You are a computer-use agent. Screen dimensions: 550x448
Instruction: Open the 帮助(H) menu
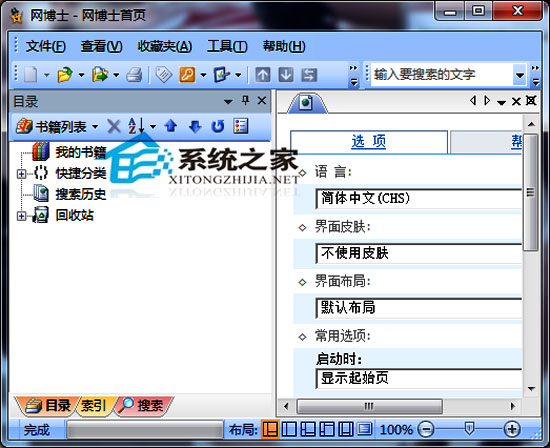(284, 46)
